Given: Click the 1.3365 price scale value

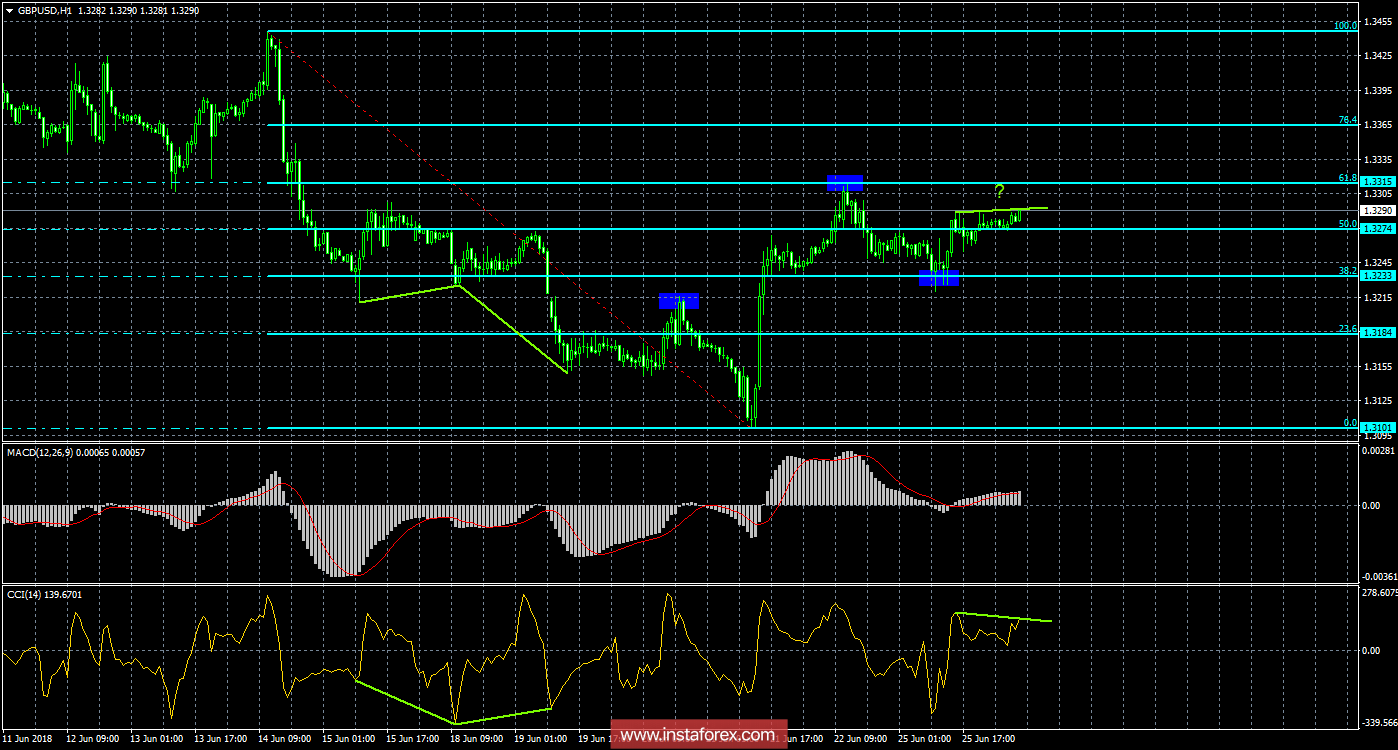Looking at the screenshot, I should coord(1377,124).
